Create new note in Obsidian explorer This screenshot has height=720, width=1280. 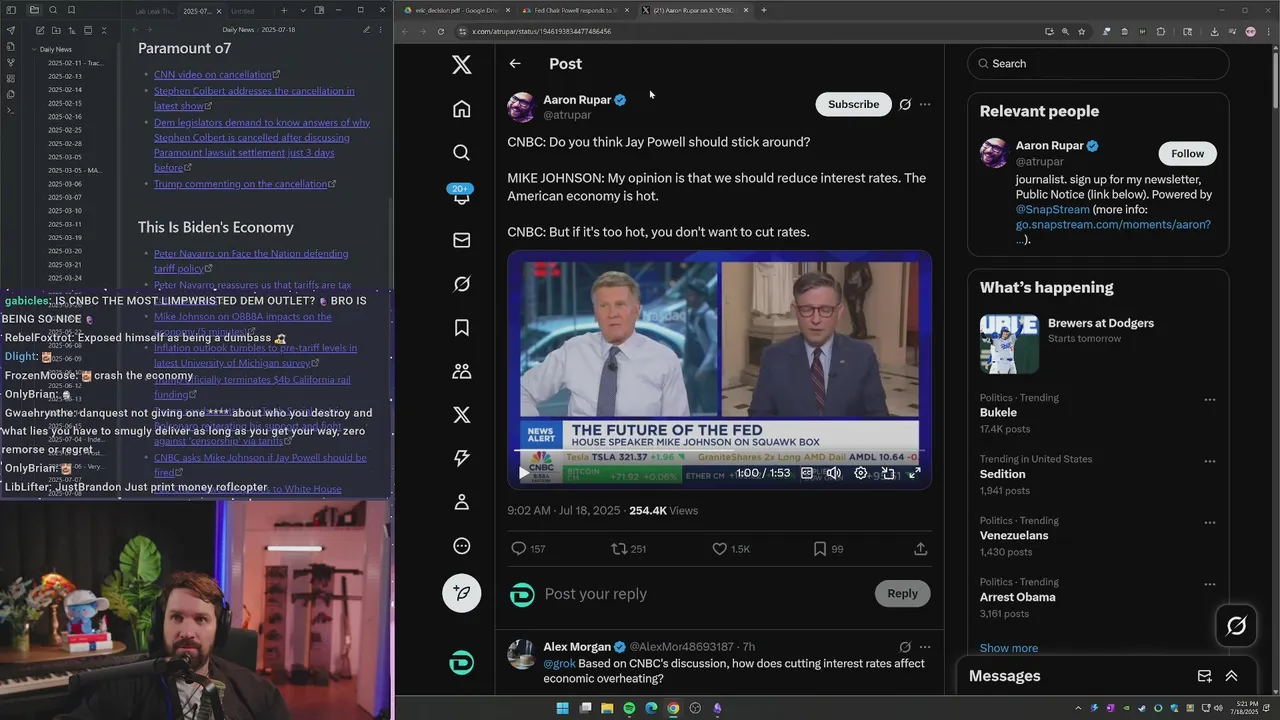pyautogui.click(x=38, y=30)
